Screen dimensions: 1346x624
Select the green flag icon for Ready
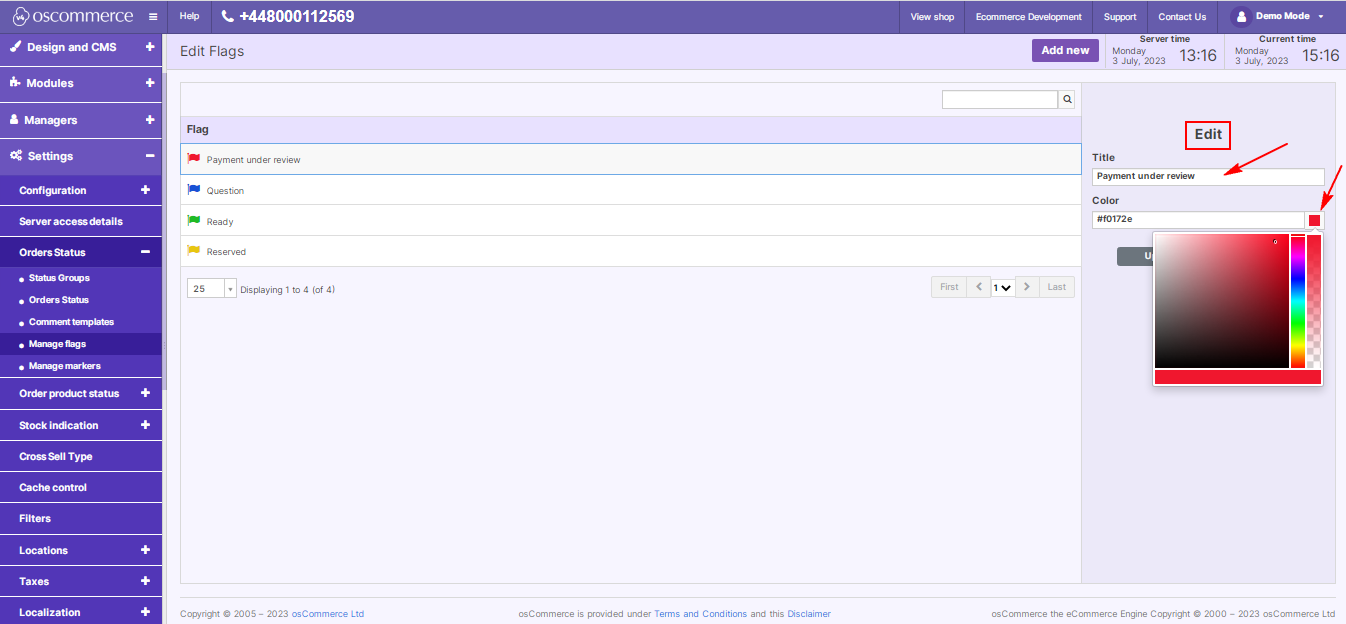(192, 220)
